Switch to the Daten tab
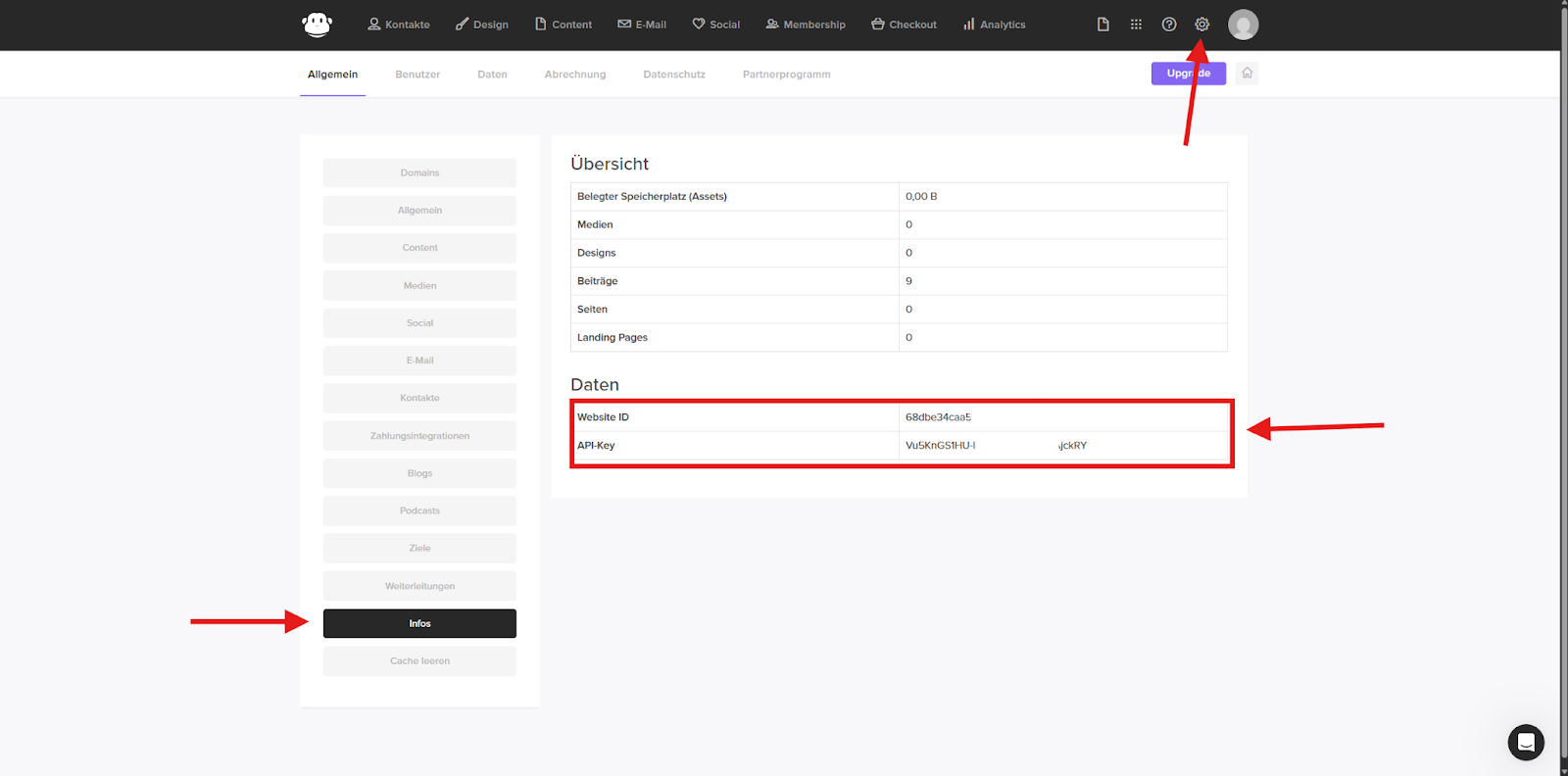1568x776 pixels. 492,74
